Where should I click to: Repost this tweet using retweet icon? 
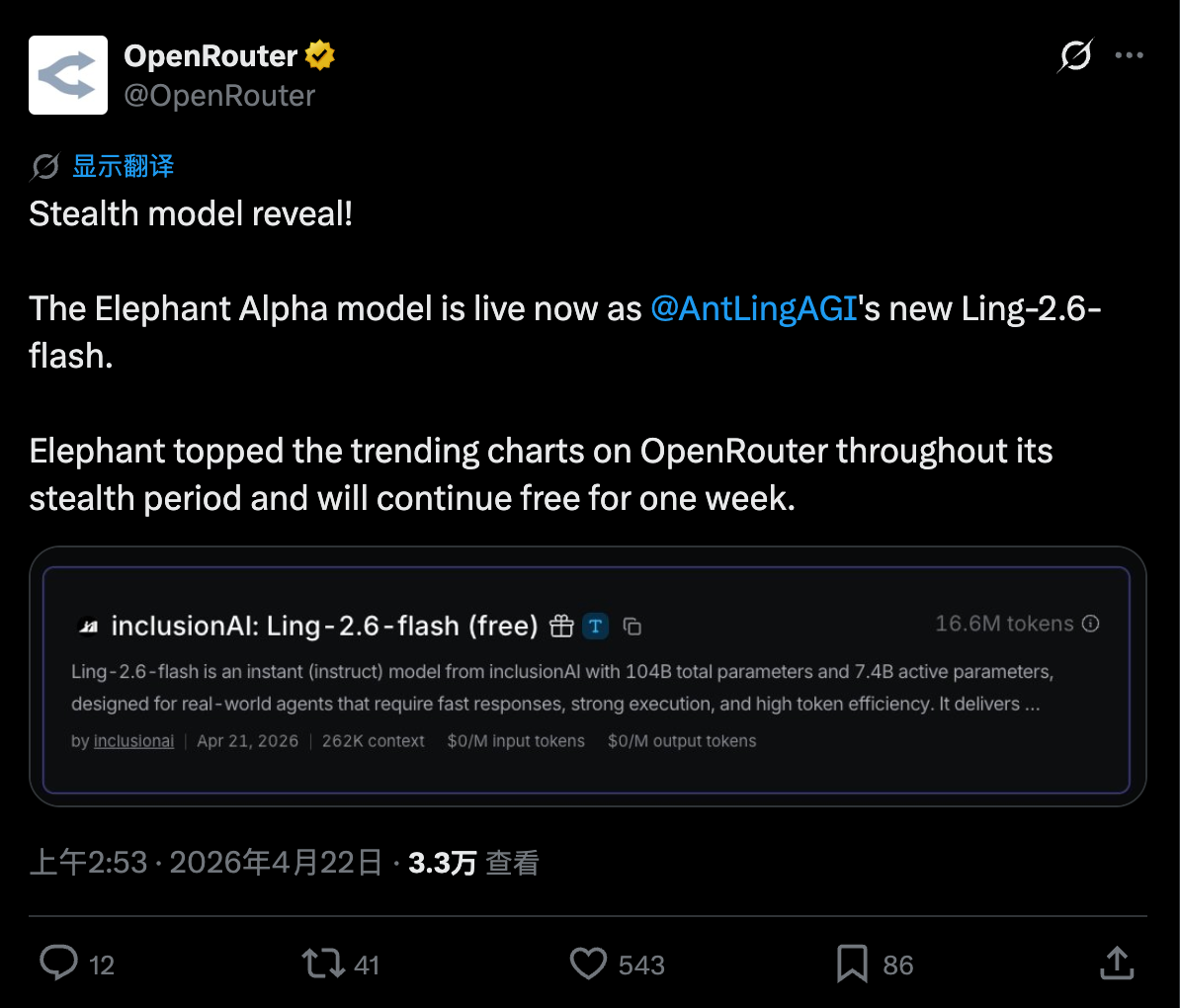pos(322,964)
